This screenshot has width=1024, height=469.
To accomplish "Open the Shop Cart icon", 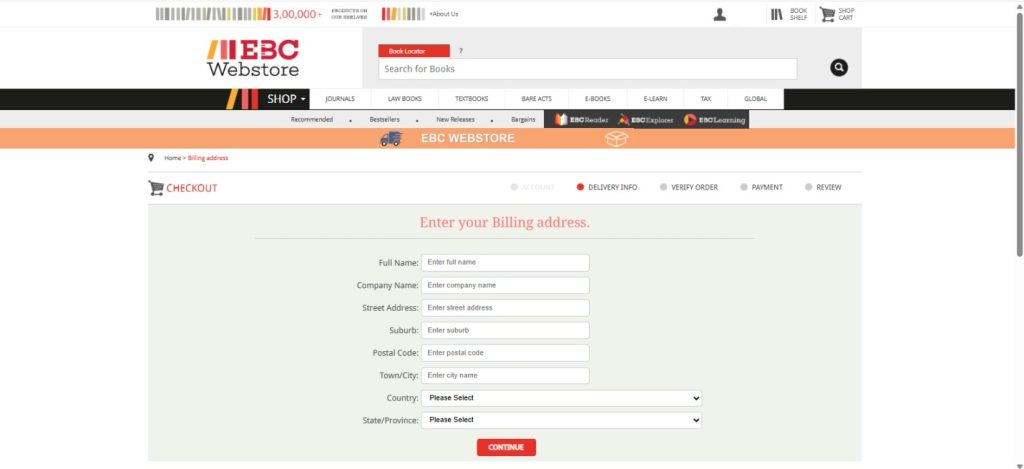I will click(827, 14).
